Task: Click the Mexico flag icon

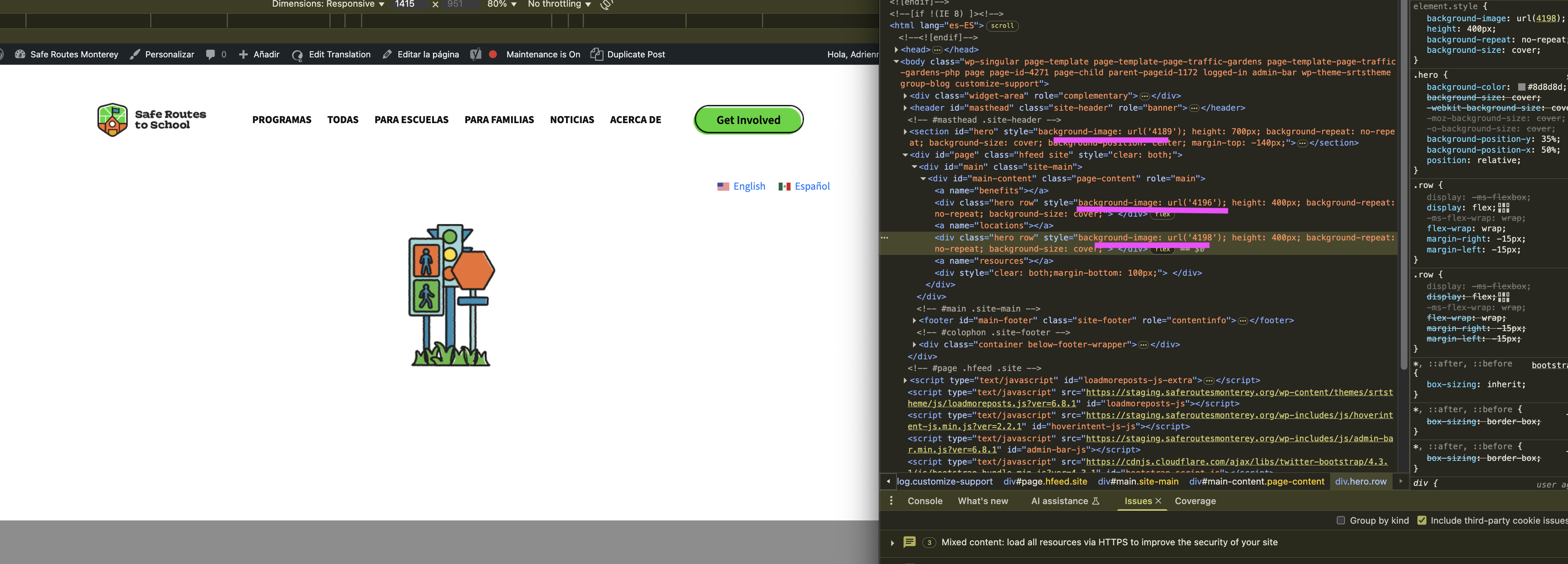Action: (784, 187)
